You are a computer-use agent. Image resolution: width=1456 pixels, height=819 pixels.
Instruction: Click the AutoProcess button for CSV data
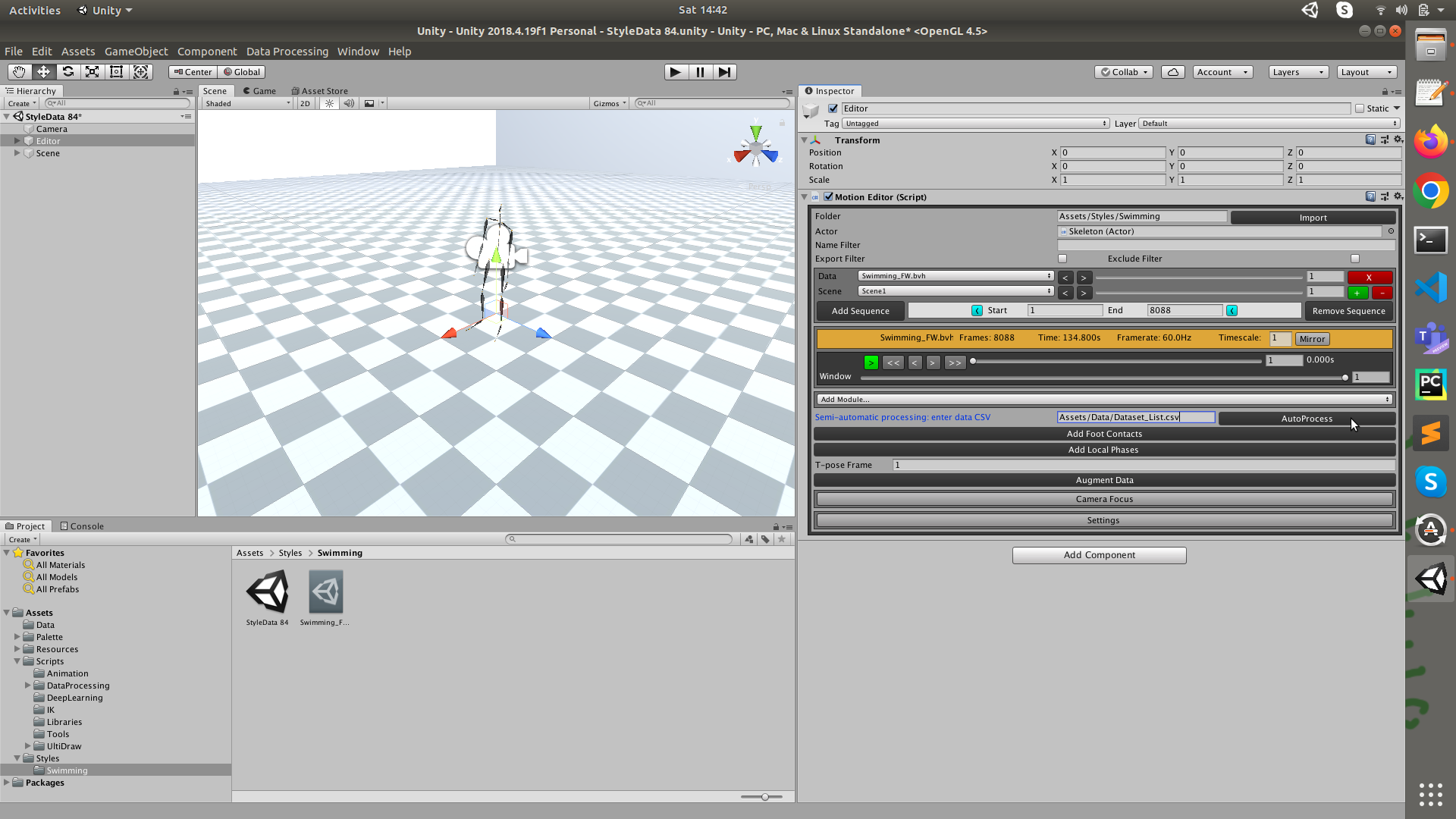click(1306, 418)
